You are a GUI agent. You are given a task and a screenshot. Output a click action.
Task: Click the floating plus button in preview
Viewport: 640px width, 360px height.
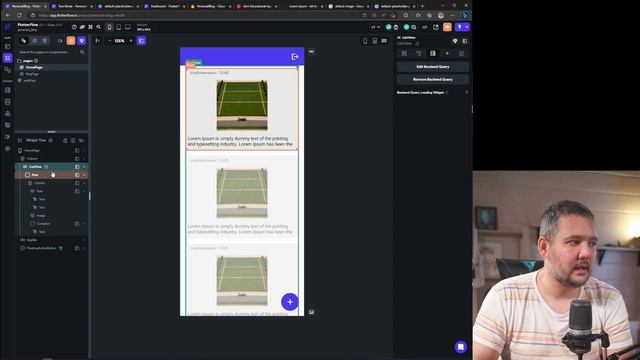pos(290,302)
